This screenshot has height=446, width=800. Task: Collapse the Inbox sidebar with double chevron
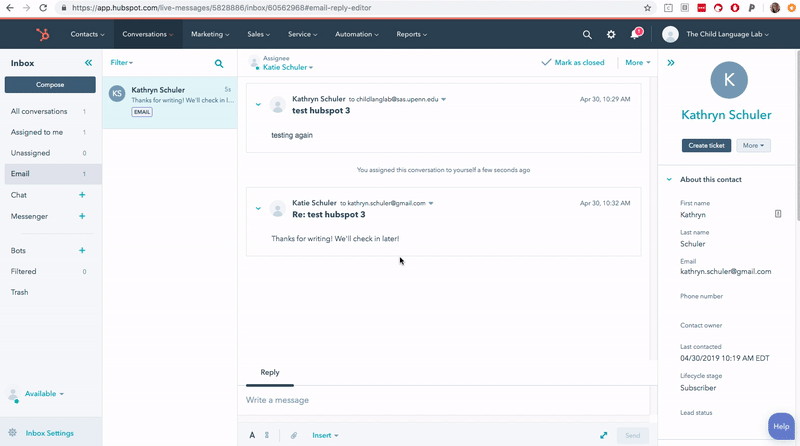(x=88, y=63)
